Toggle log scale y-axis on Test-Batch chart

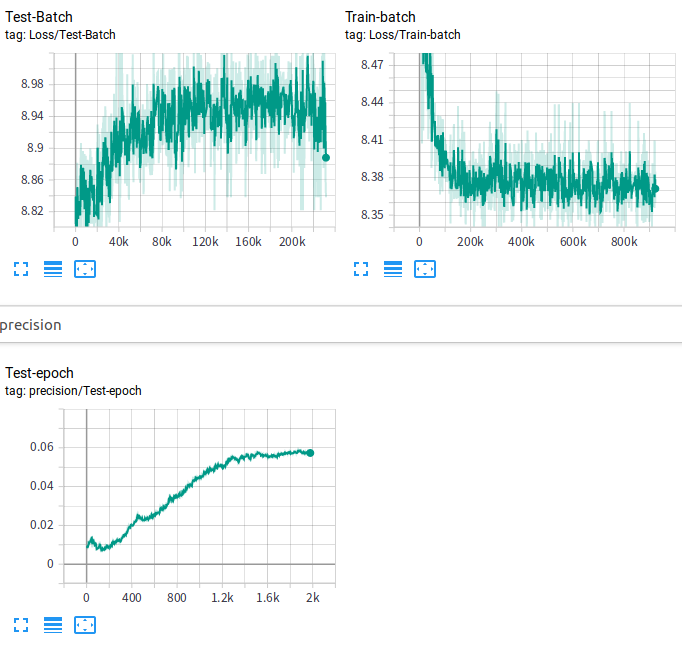(x=53, y=269)
